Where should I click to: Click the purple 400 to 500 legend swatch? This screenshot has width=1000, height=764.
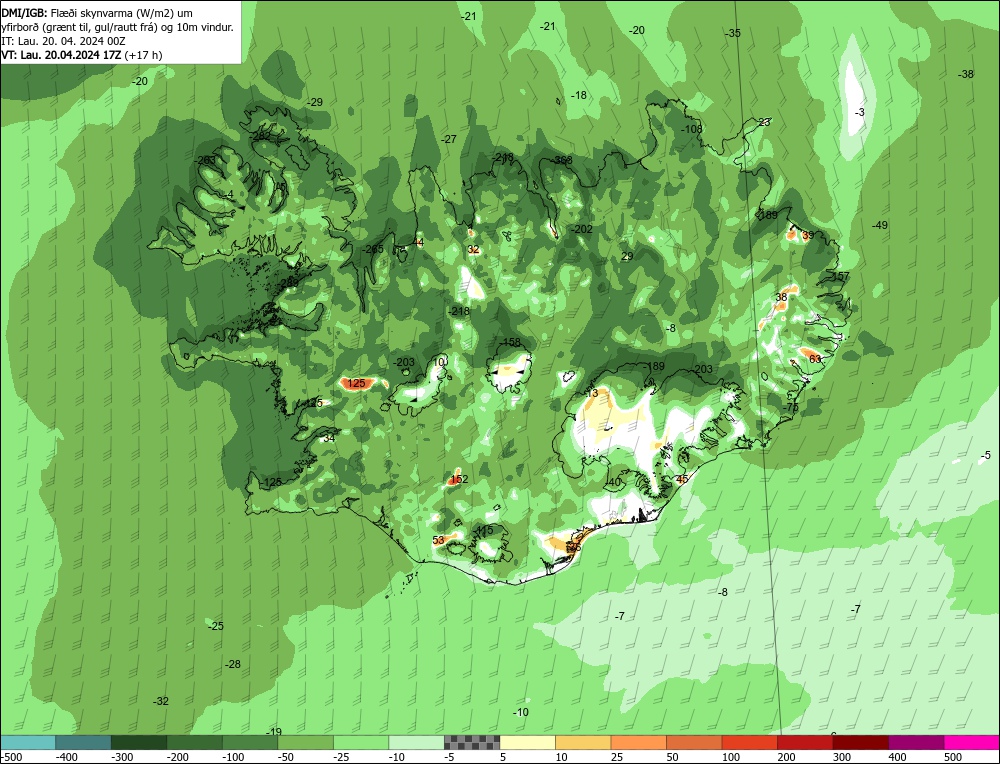tap(915, 743)
